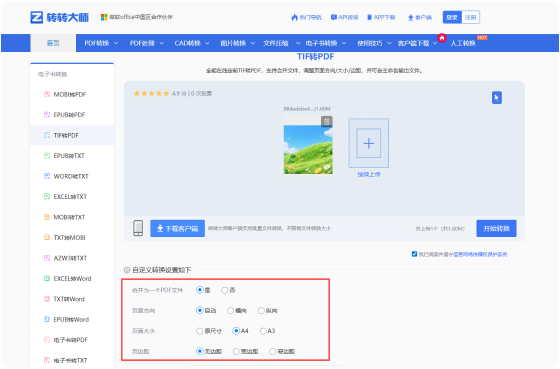
Task: Click the gear icon next to 自定义转换设置如下
Action: 127,270
